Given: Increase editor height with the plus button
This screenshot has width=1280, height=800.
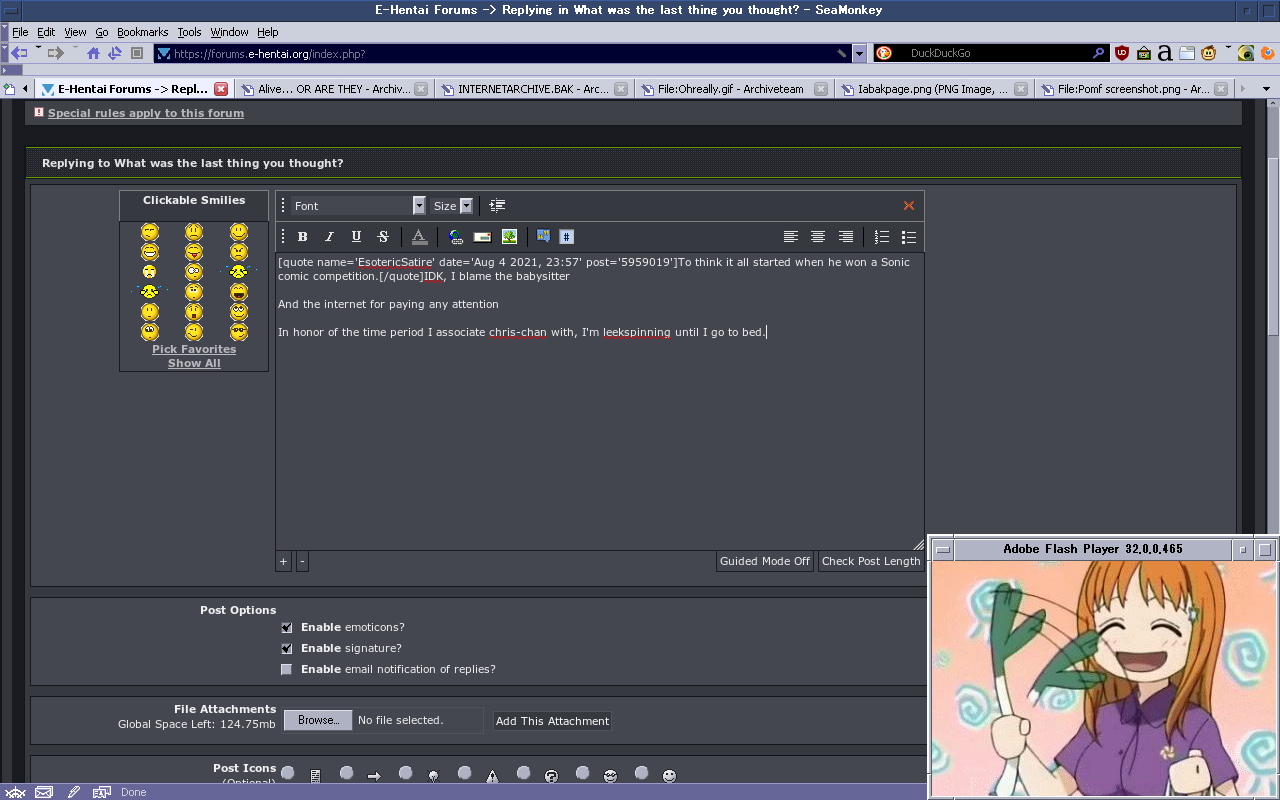Looking at the screenshot, I should (283, 562).
